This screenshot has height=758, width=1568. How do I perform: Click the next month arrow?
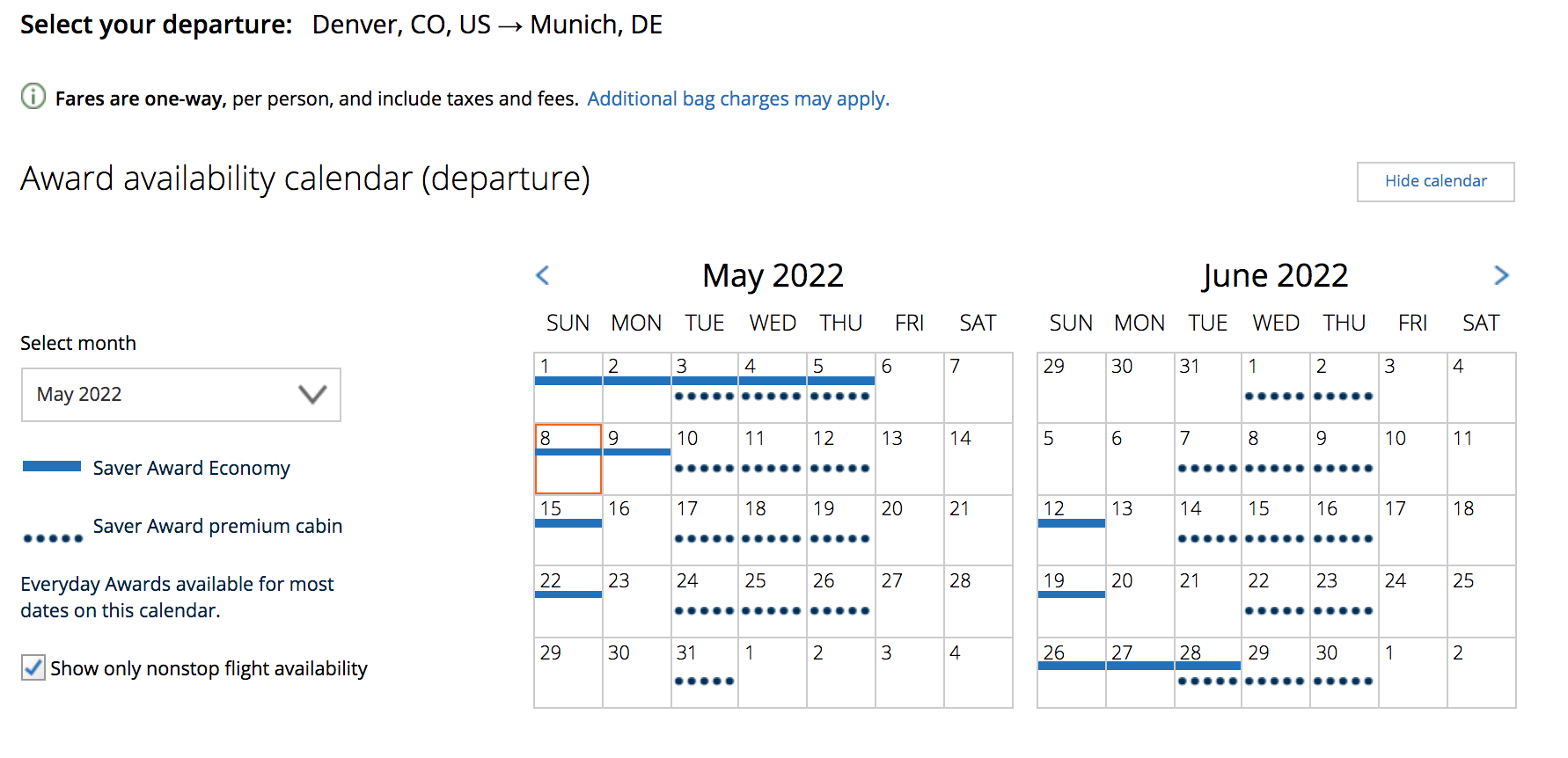click(x=1501, y=275)
